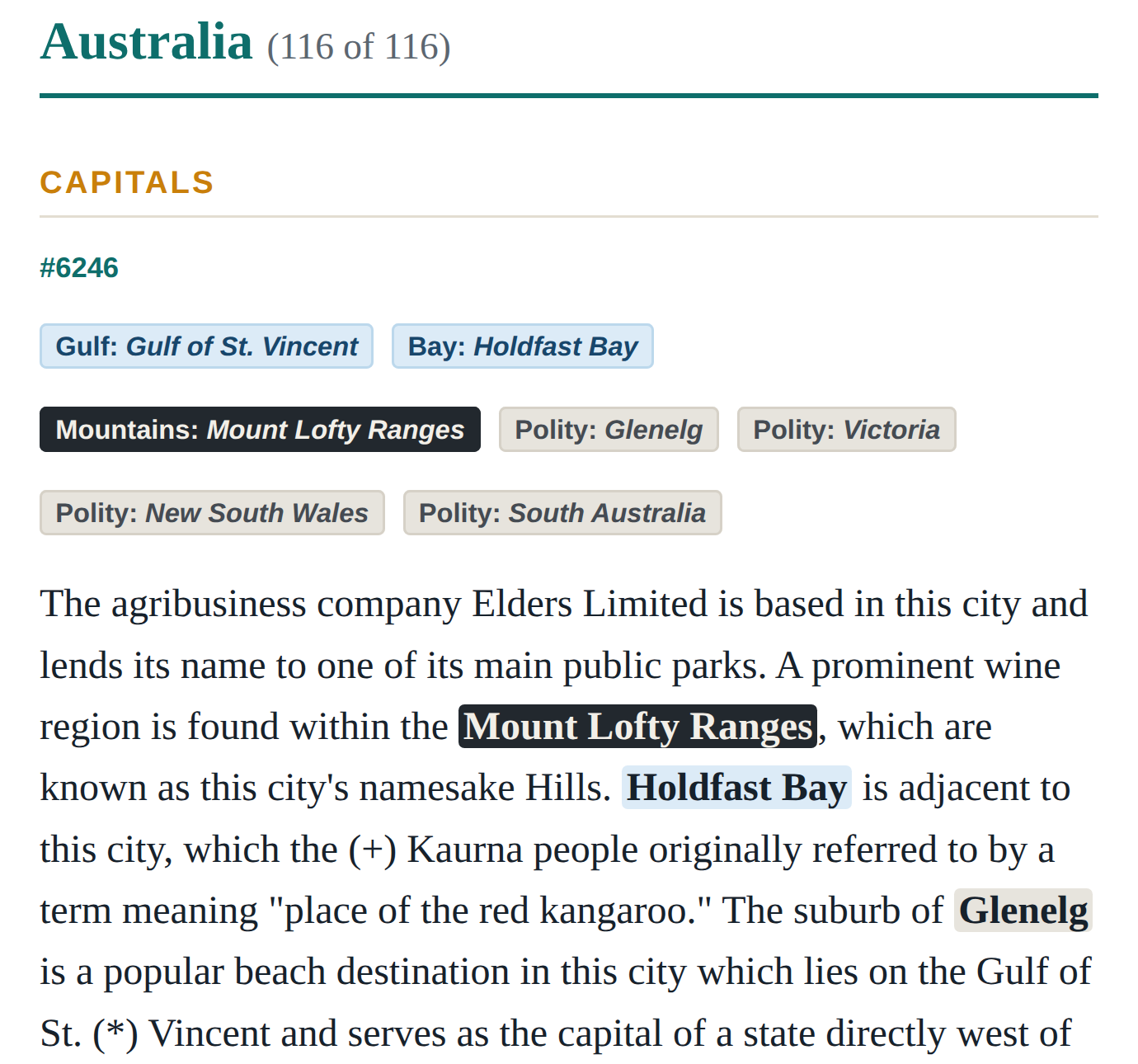The height and width of the screenshot is (1064, 1138).
Task: Select the Polity Glenelg tag
Action: pos(609,430)
